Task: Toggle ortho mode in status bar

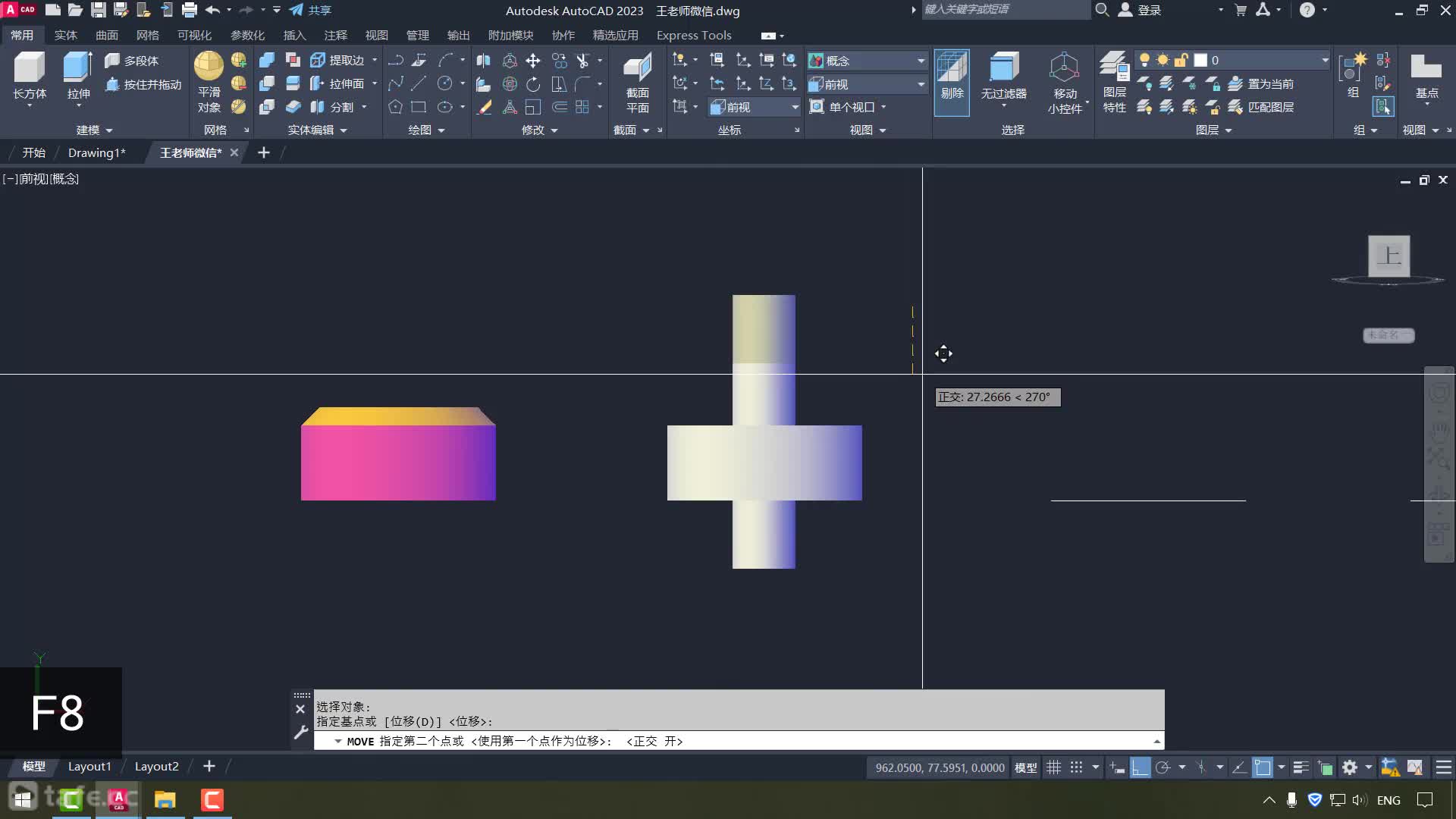Action: coord(1140,767)
